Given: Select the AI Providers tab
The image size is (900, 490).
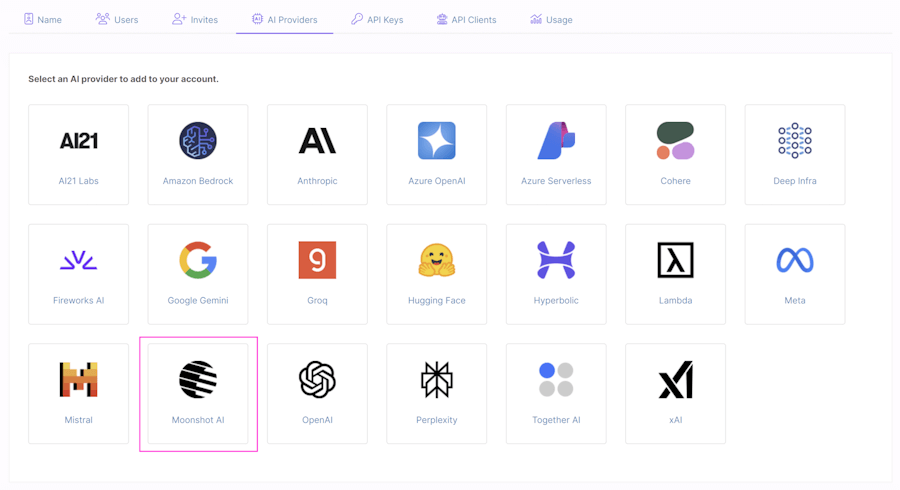Looking at the screenshot, I should [x=285, y=20].
